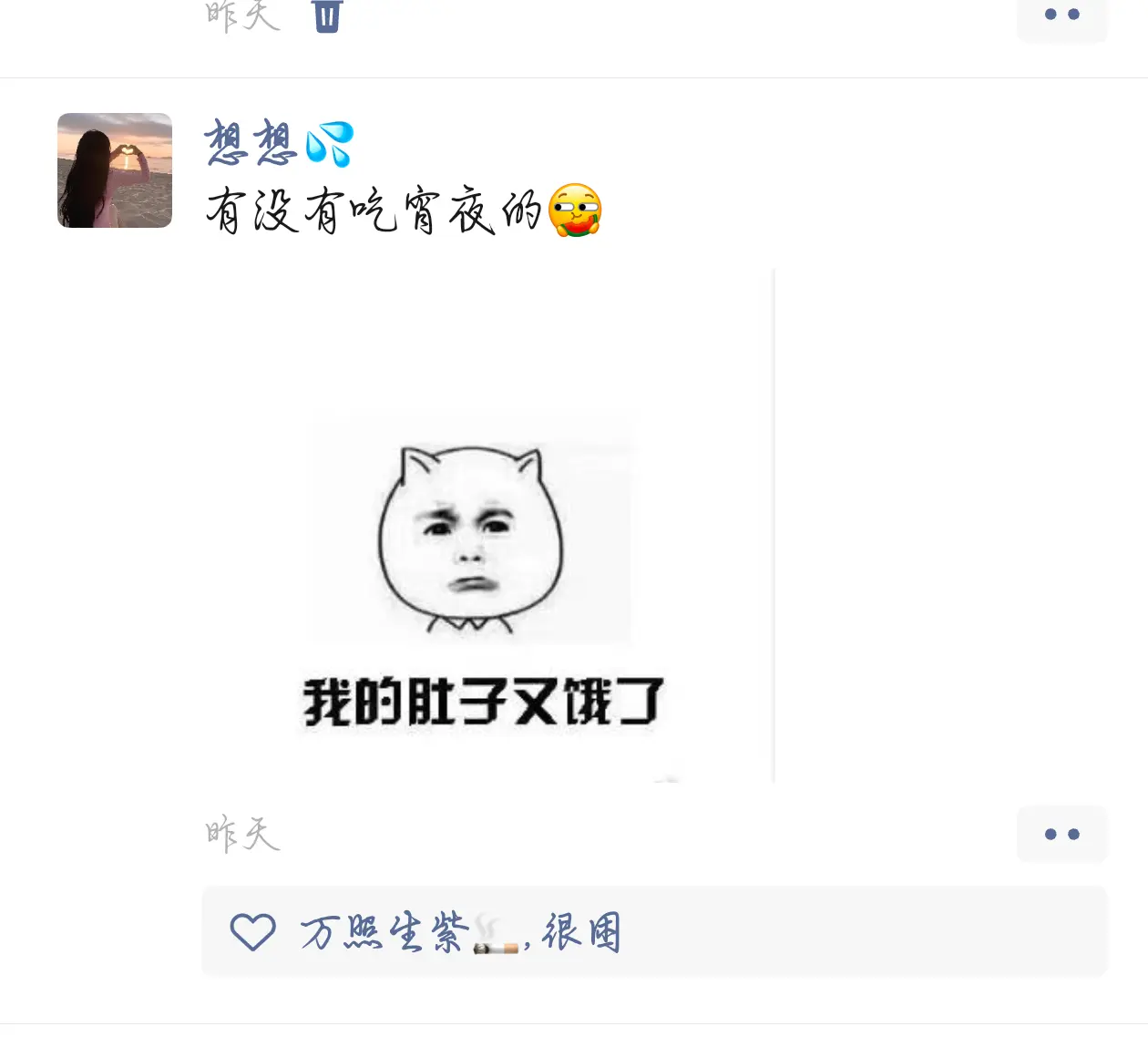Open 想想's profile picture
This screenshot has height=1047, width=1148.
coord(115,170)
